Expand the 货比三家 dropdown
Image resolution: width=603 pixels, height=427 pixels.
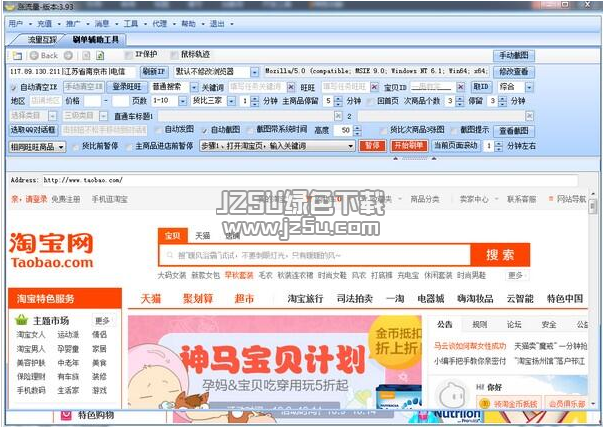(231, 101)
